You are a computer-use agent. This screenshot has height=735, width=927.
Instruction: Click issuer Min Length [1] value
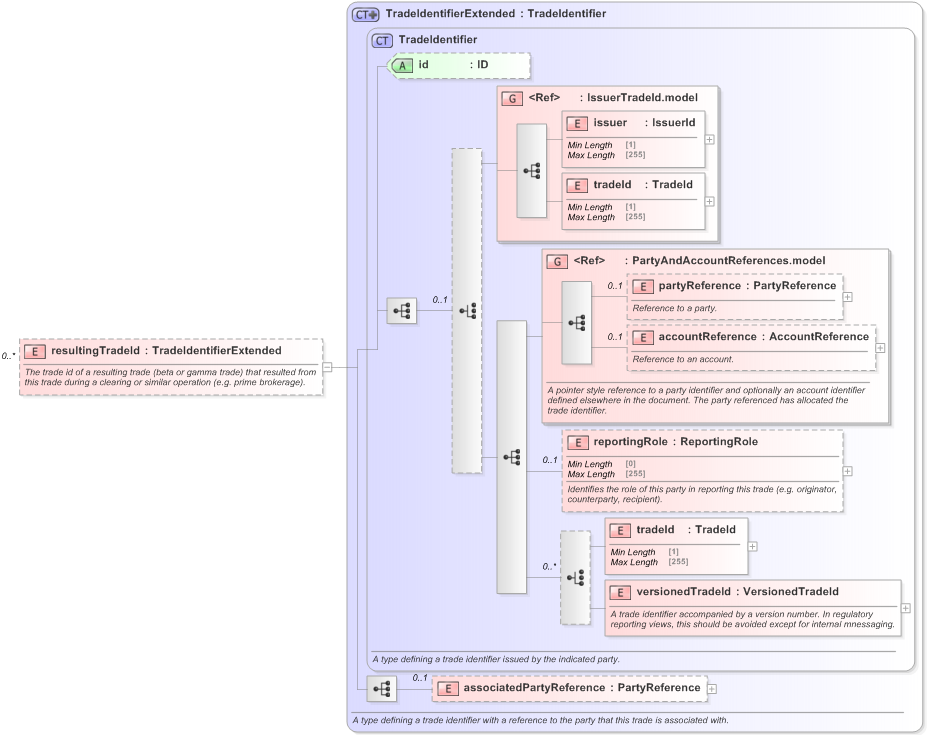630,144
